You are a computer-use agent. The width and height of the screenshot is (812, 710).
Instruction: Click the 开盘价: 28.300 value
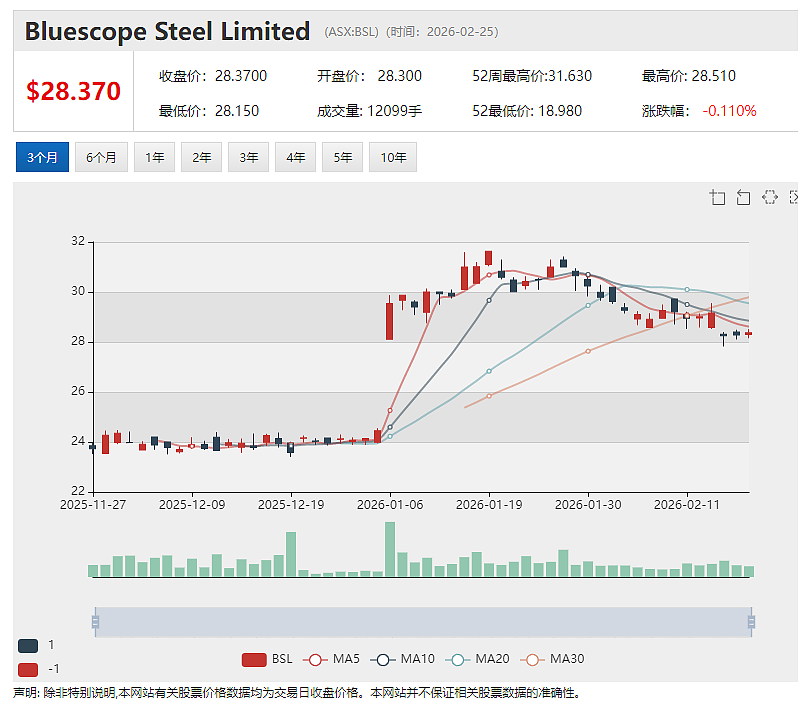(369, 76)
